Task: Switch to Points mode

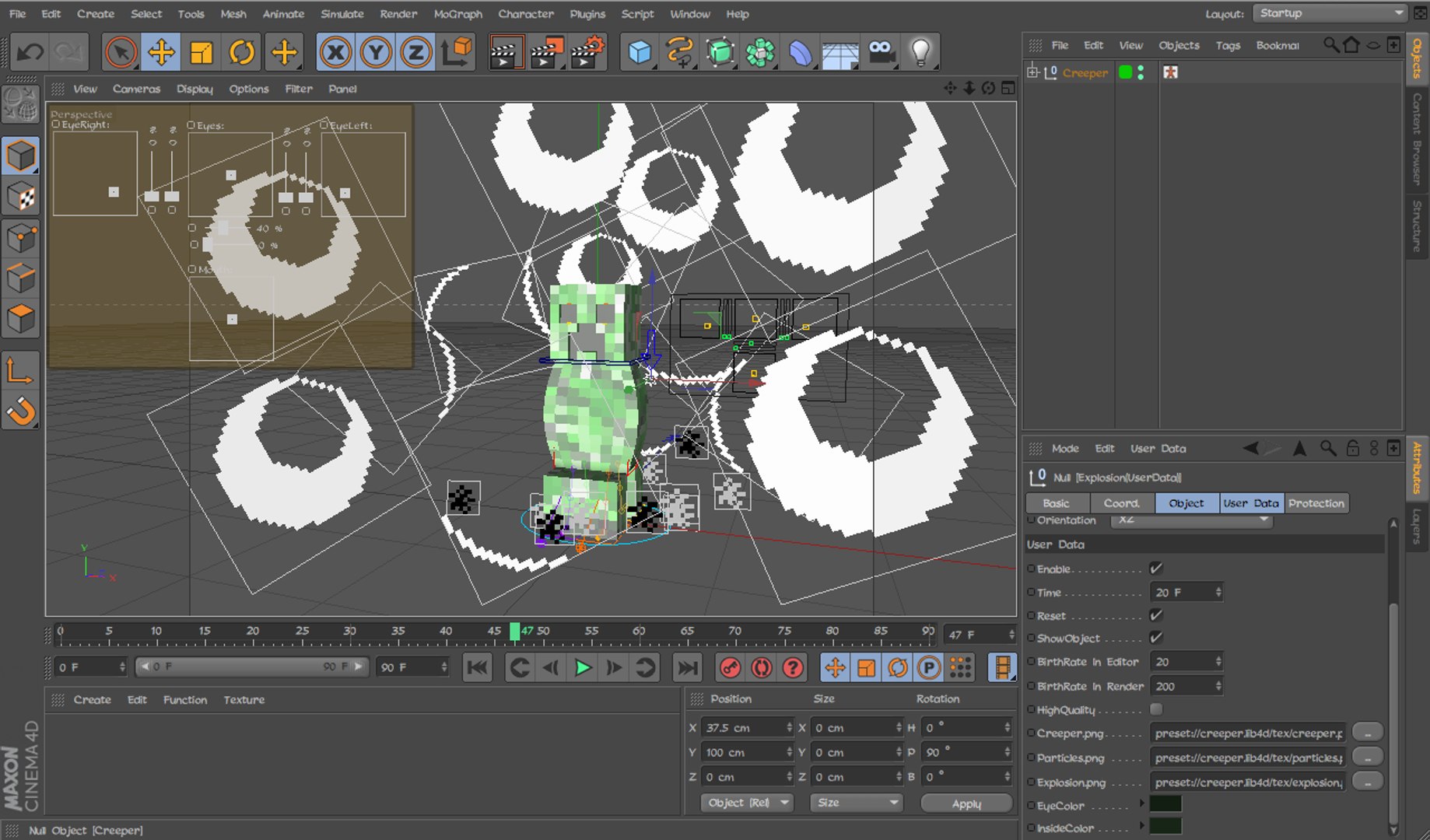Action: pyautogui.click(x=20, y=237)
